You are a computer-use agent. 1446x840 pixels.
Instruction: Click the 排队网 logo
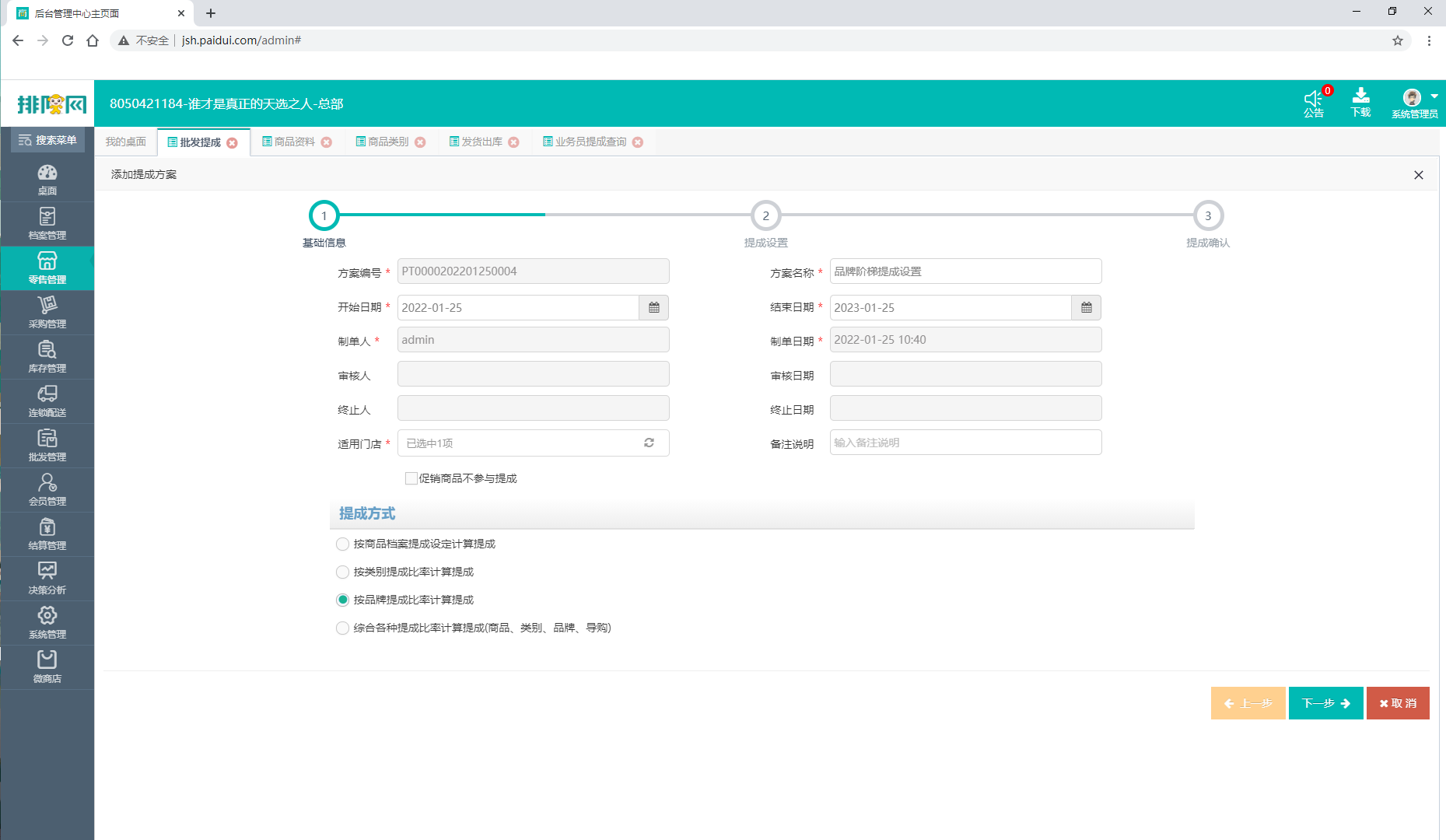(x=51, y=104)
